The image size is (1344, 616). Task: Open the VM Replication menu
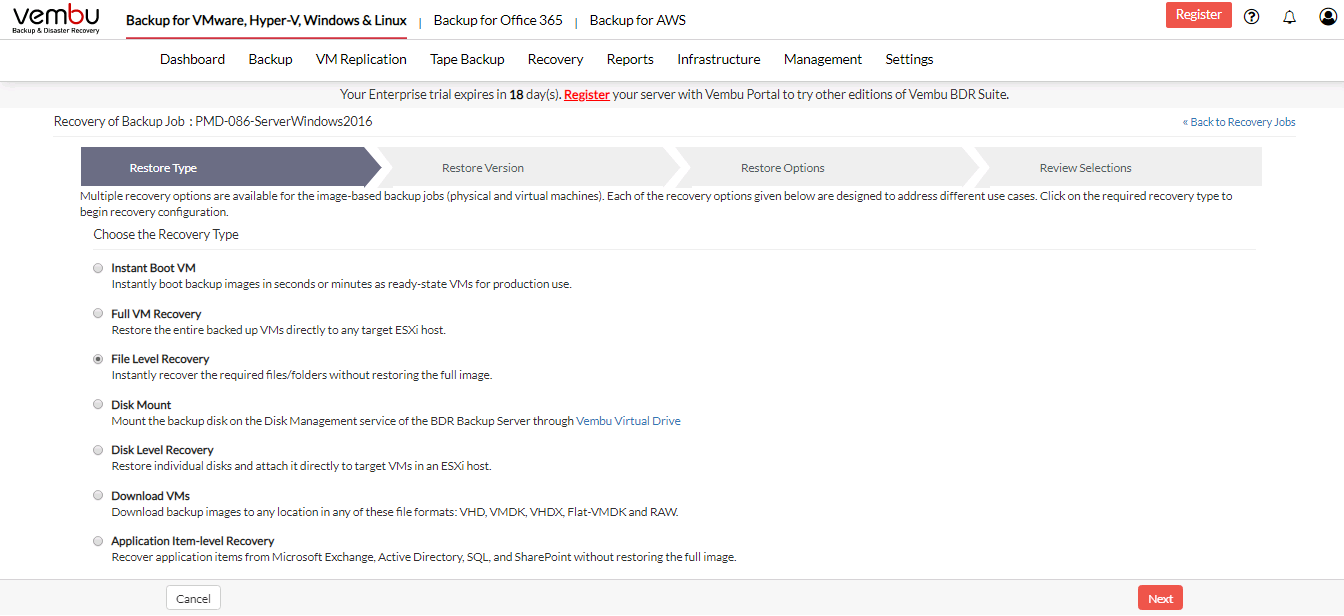point(361,59)
